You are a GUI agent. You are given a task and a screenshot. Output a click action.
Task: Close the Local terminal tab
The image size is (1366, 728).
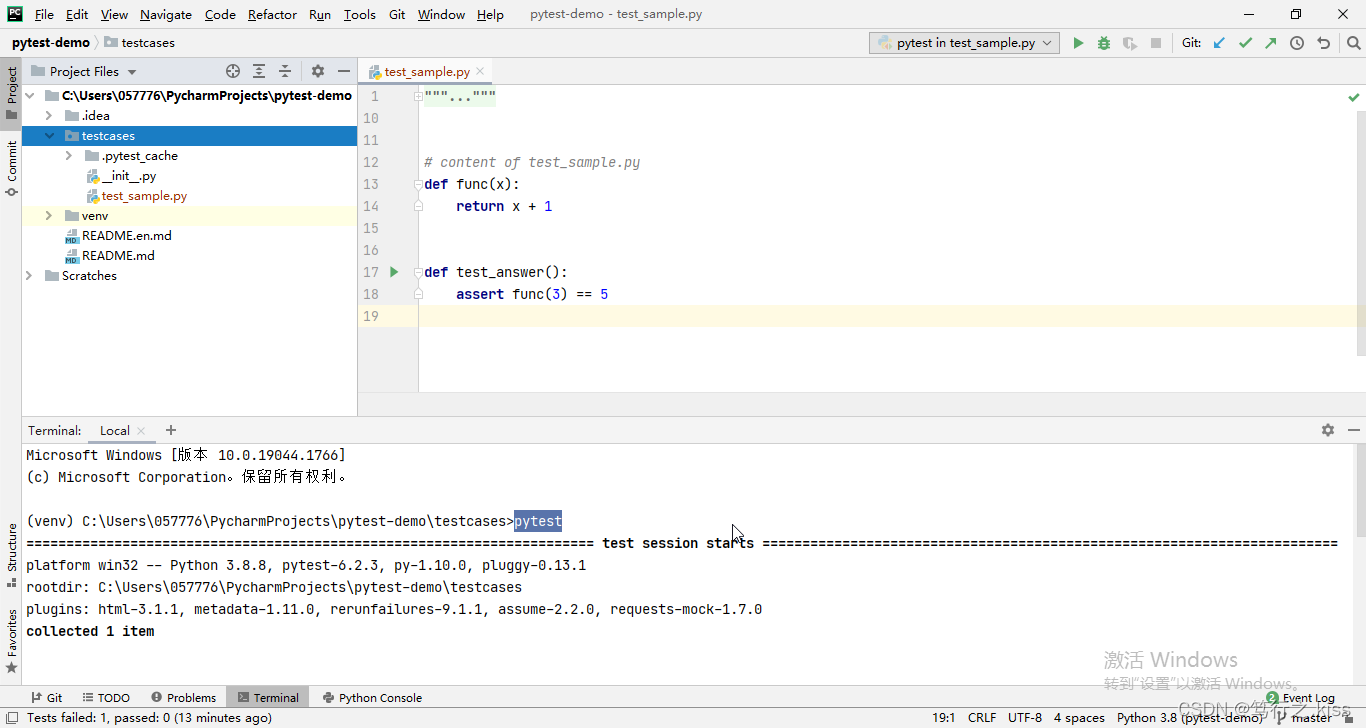141,431
